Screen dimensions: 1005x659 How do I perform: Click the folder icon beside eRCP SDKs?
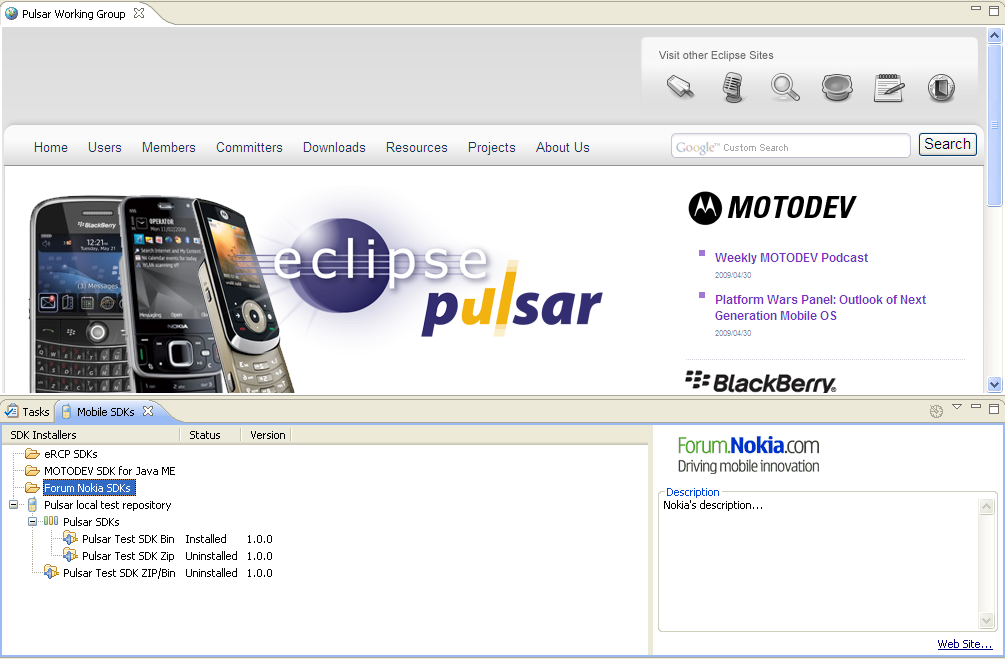pyautogui.click(x=32, y=454)
